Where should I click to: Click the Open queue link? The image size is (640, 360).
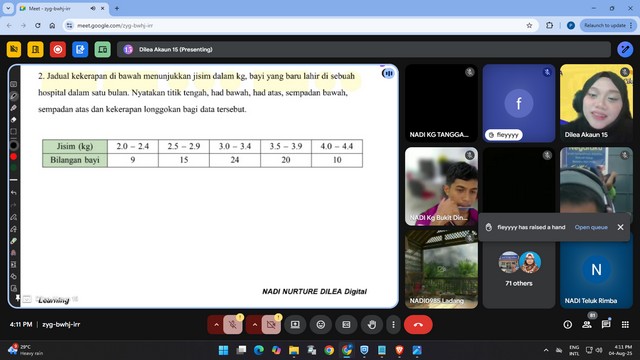click(x=591, y=227)
